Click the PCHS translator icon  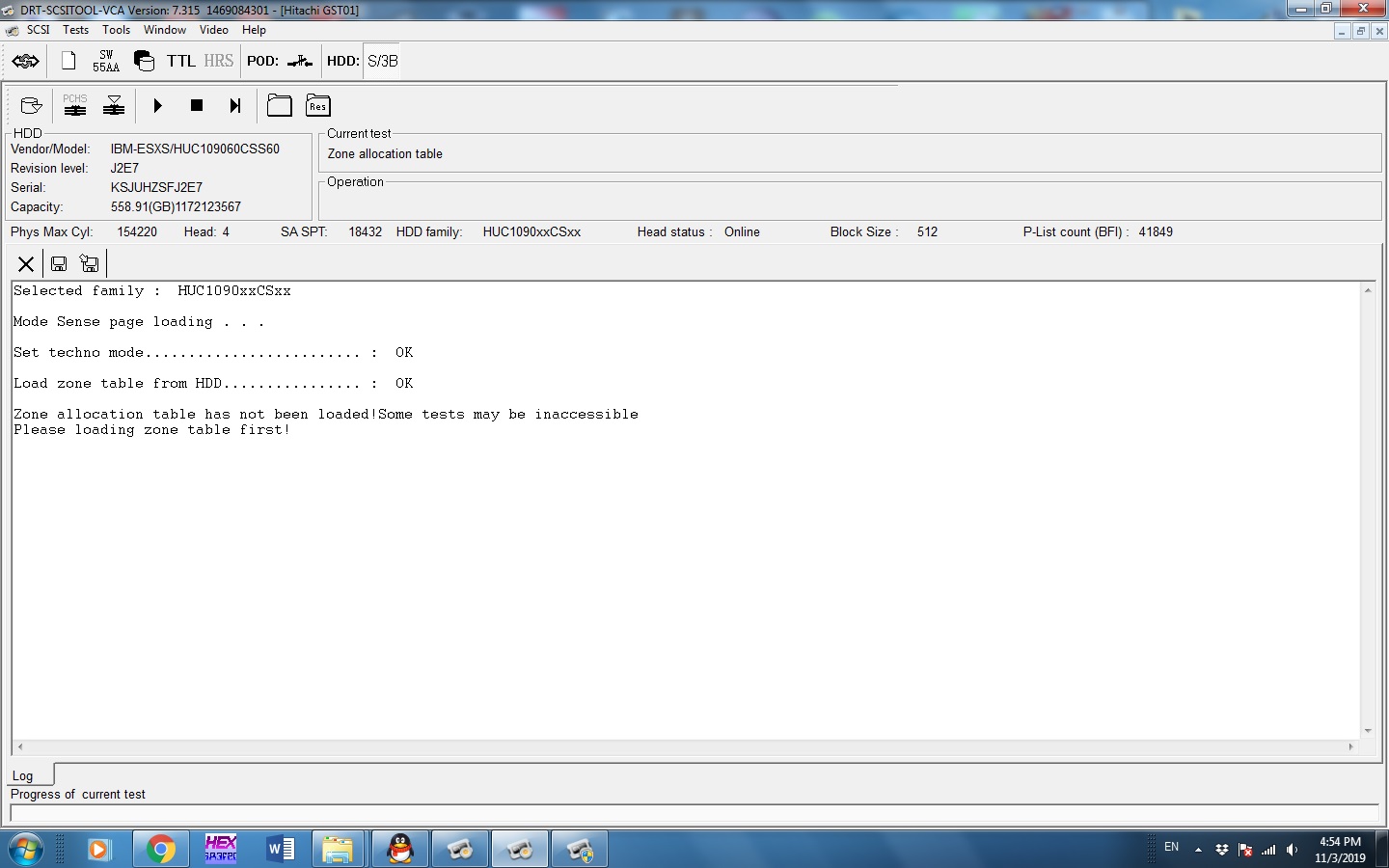click(75, 105)
